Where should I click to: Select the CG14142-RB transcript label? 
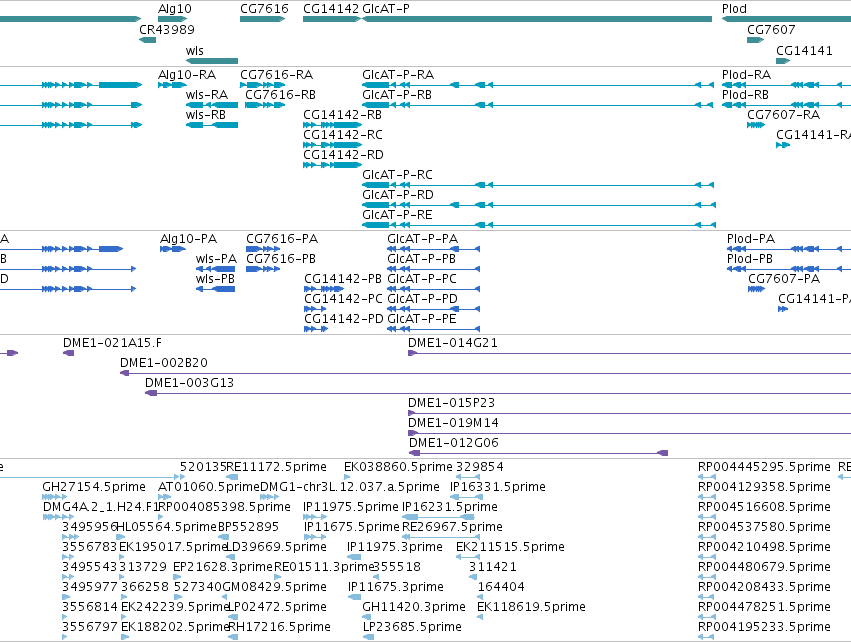tap(342, 115)
